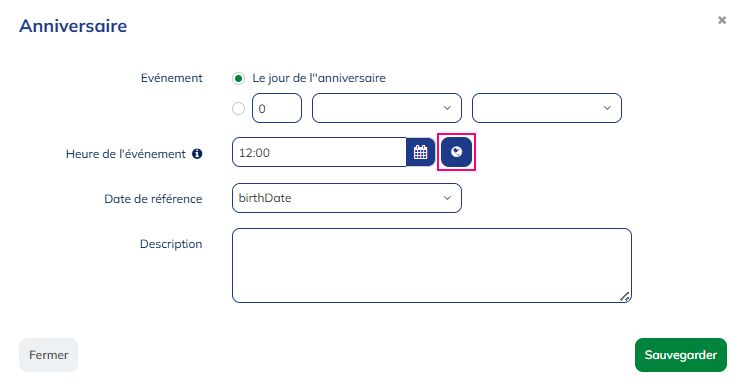Viewport: 745px width, 389px height.
Task: Click the Heure de l'événement label
Action: pos(126,154)
